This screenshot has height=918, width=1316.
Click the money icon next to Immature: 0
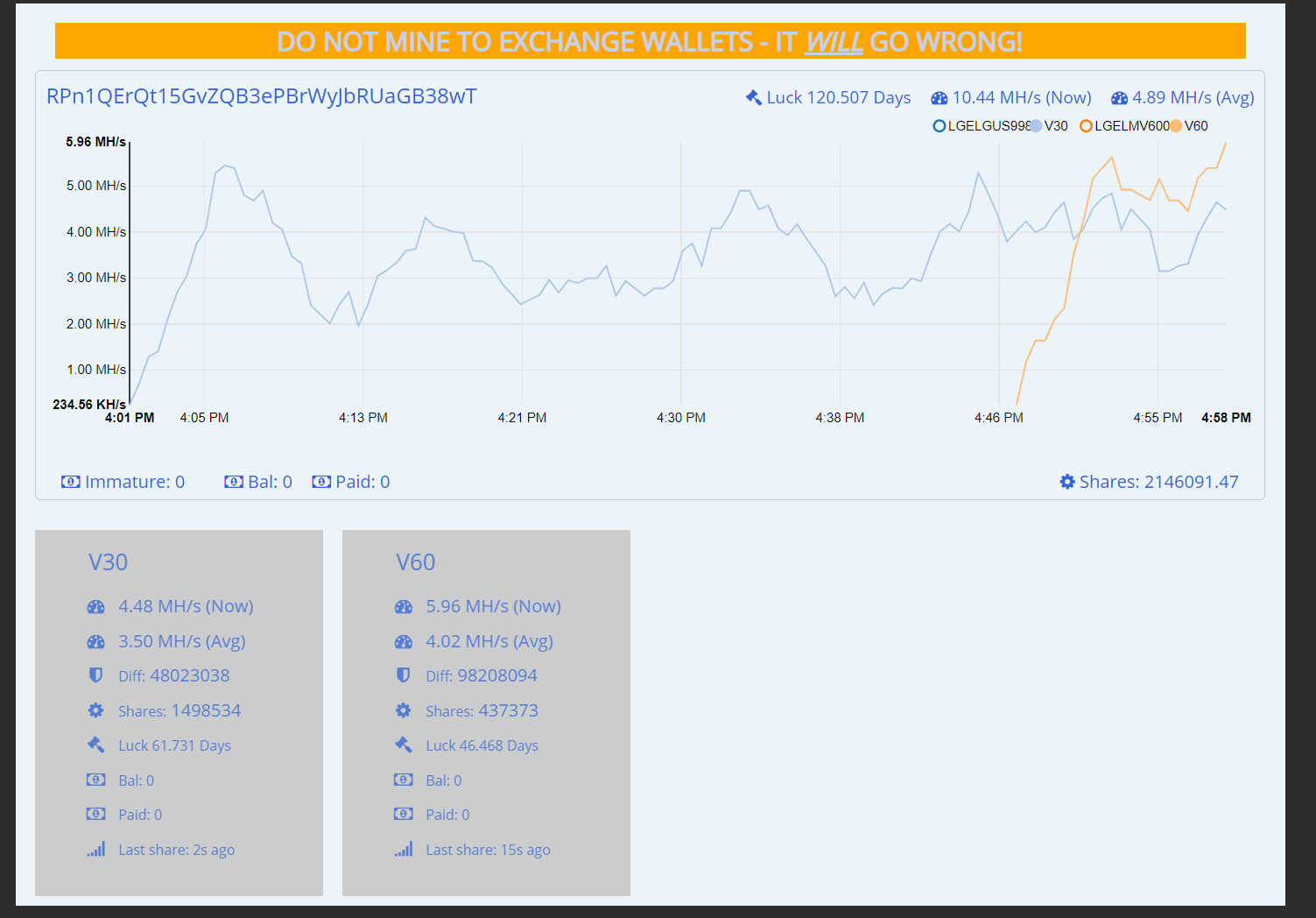pos(71,482)
